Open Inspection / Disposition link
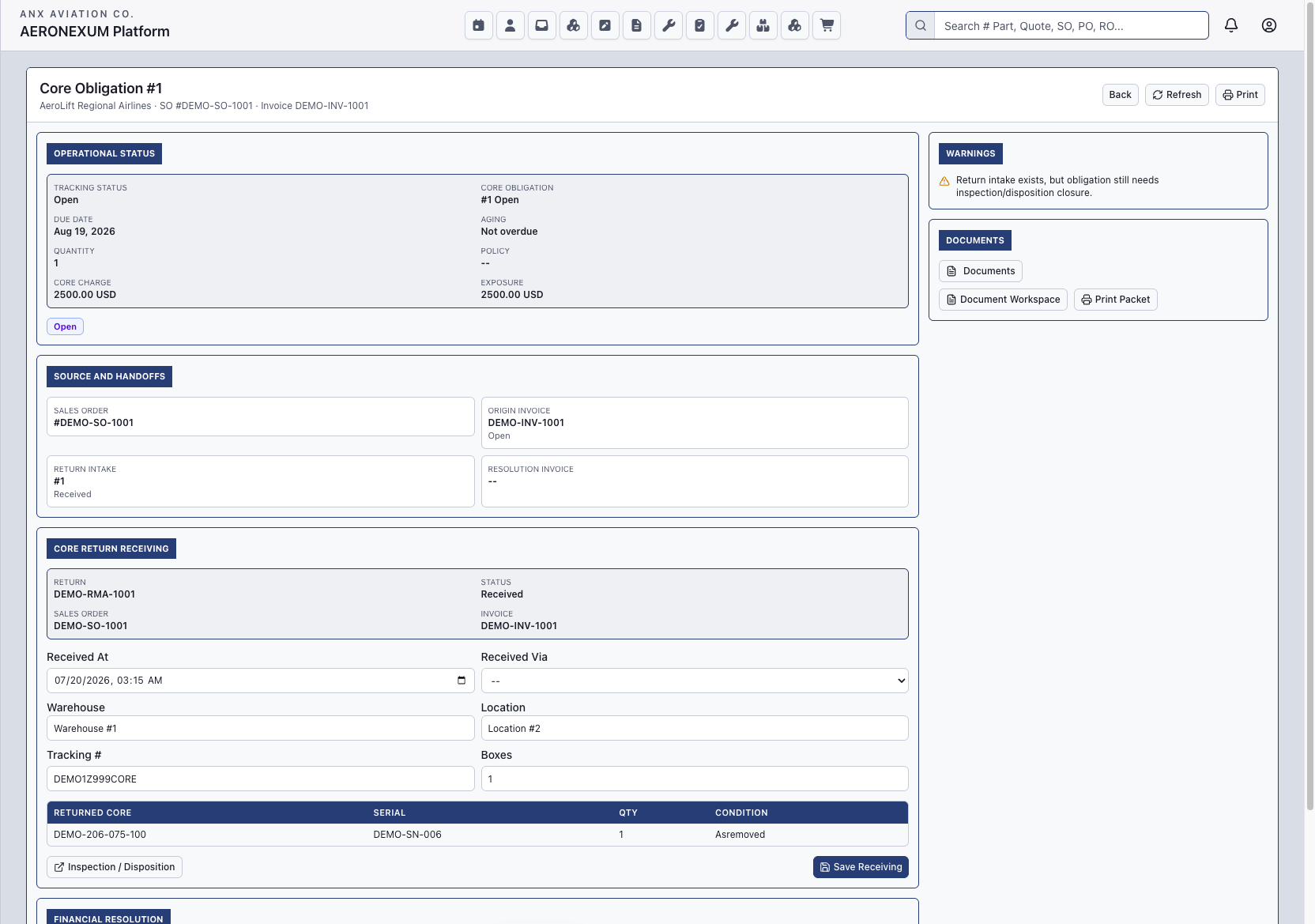 pyautogui.click(x=115, y=867)
